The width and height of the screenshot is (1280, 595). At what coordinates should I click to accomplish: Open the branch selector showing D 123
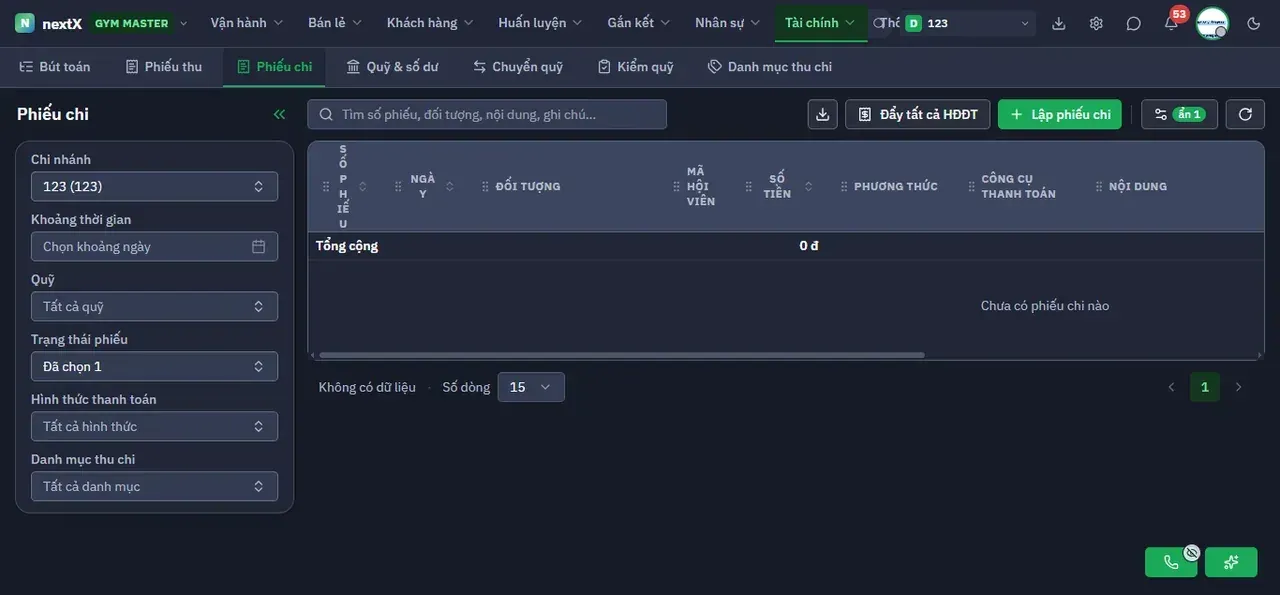(968, 23)
